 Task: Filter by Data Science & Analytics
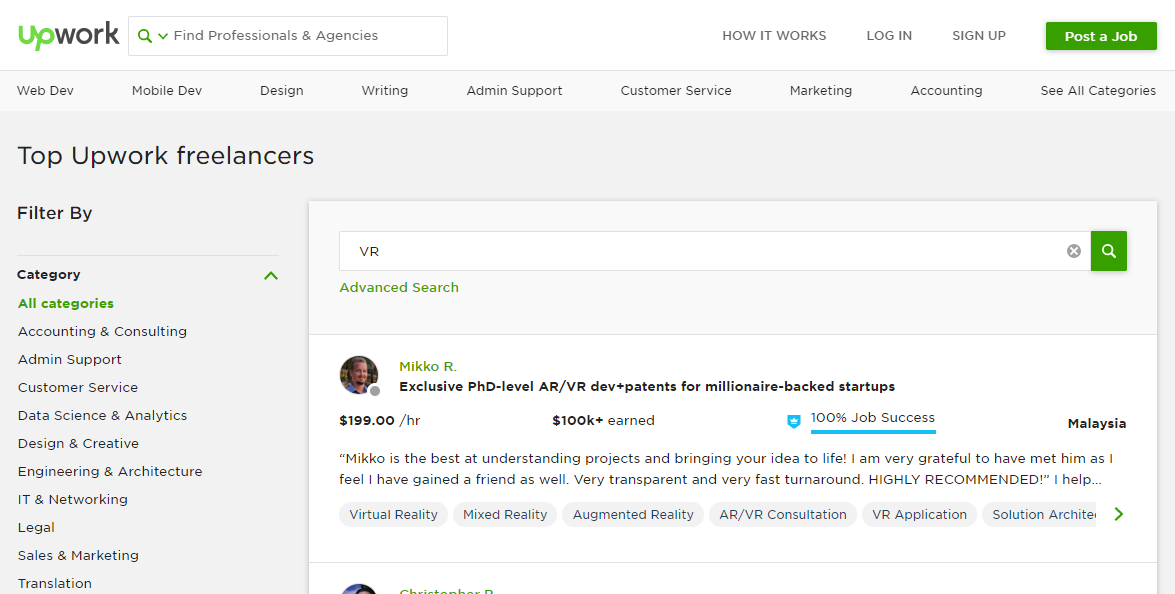(103, 416)
